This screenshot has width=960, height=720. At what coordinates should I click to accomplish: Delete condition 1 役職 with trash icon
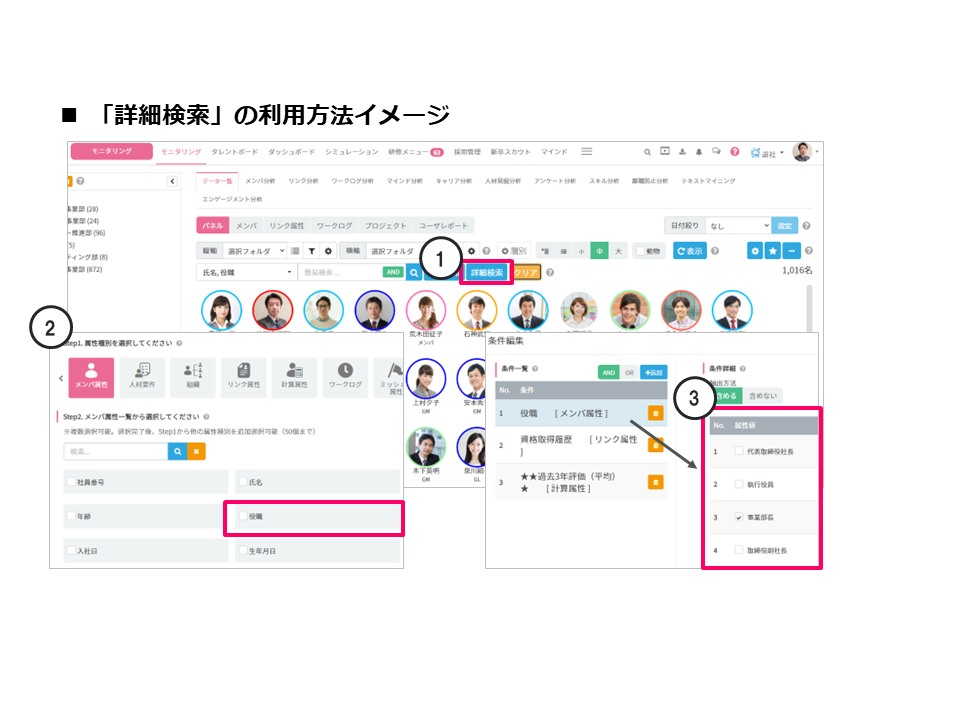tap(656, 413)
